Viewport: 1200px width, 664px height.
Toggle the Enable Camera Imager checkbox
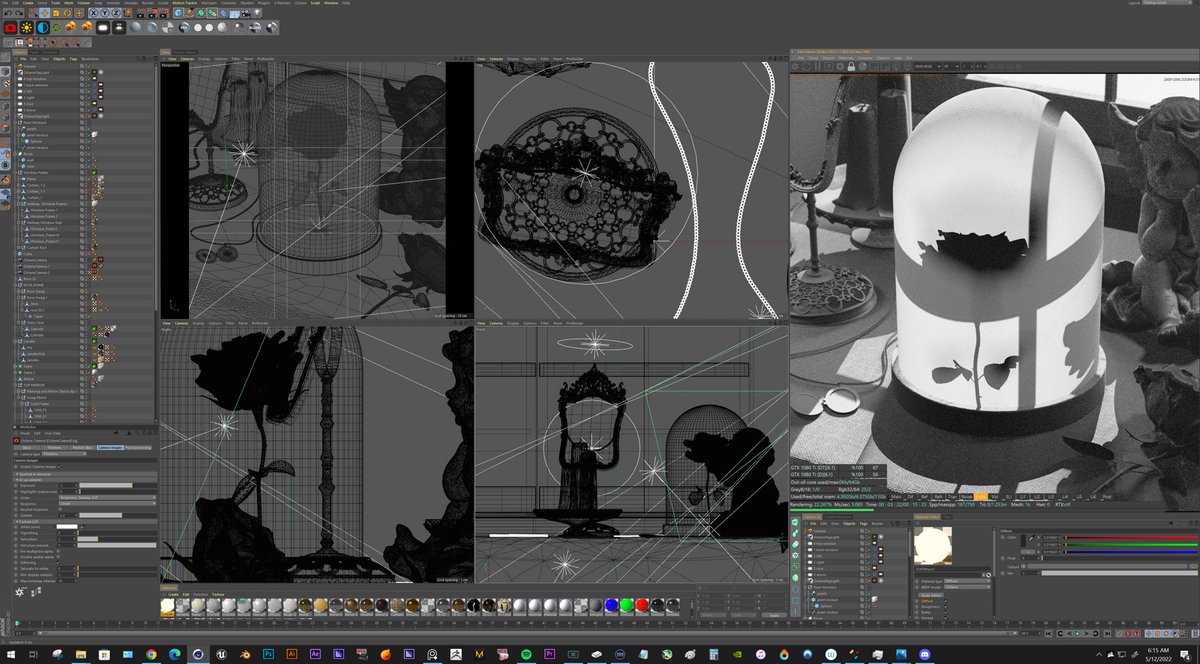point(59,467)
